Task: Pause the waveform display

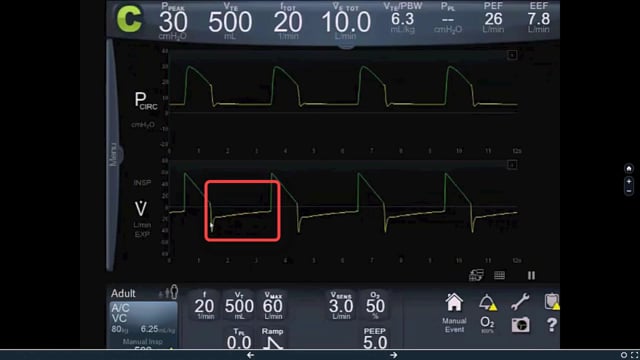Action: pyautogui.click(x=531, y=276)
